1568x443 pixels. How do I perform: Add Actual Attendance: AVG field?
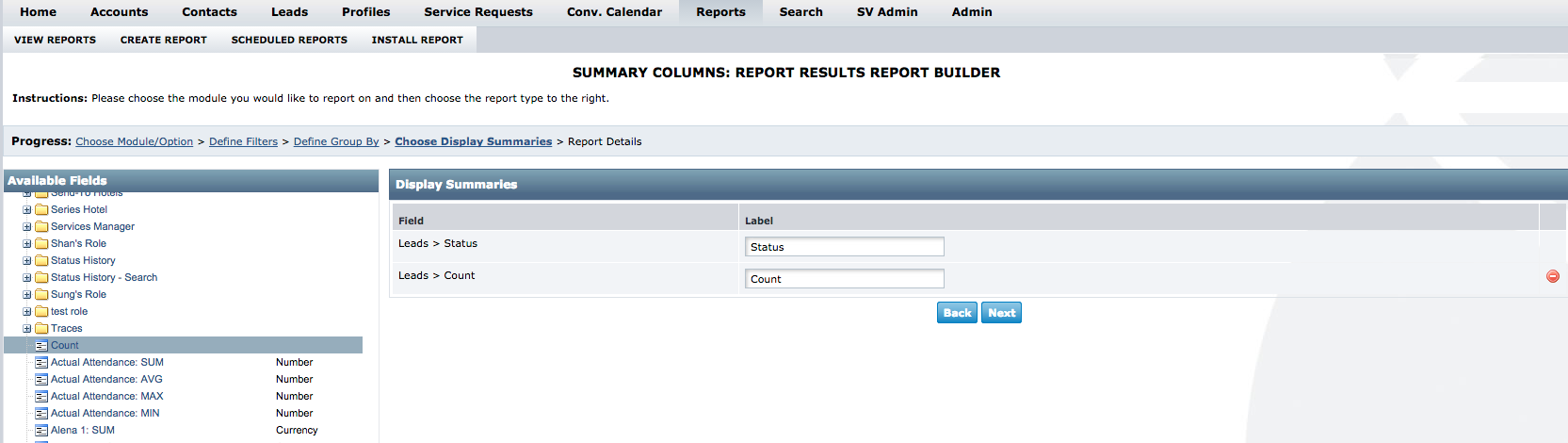pyautogui.click(x=106, y=379)
